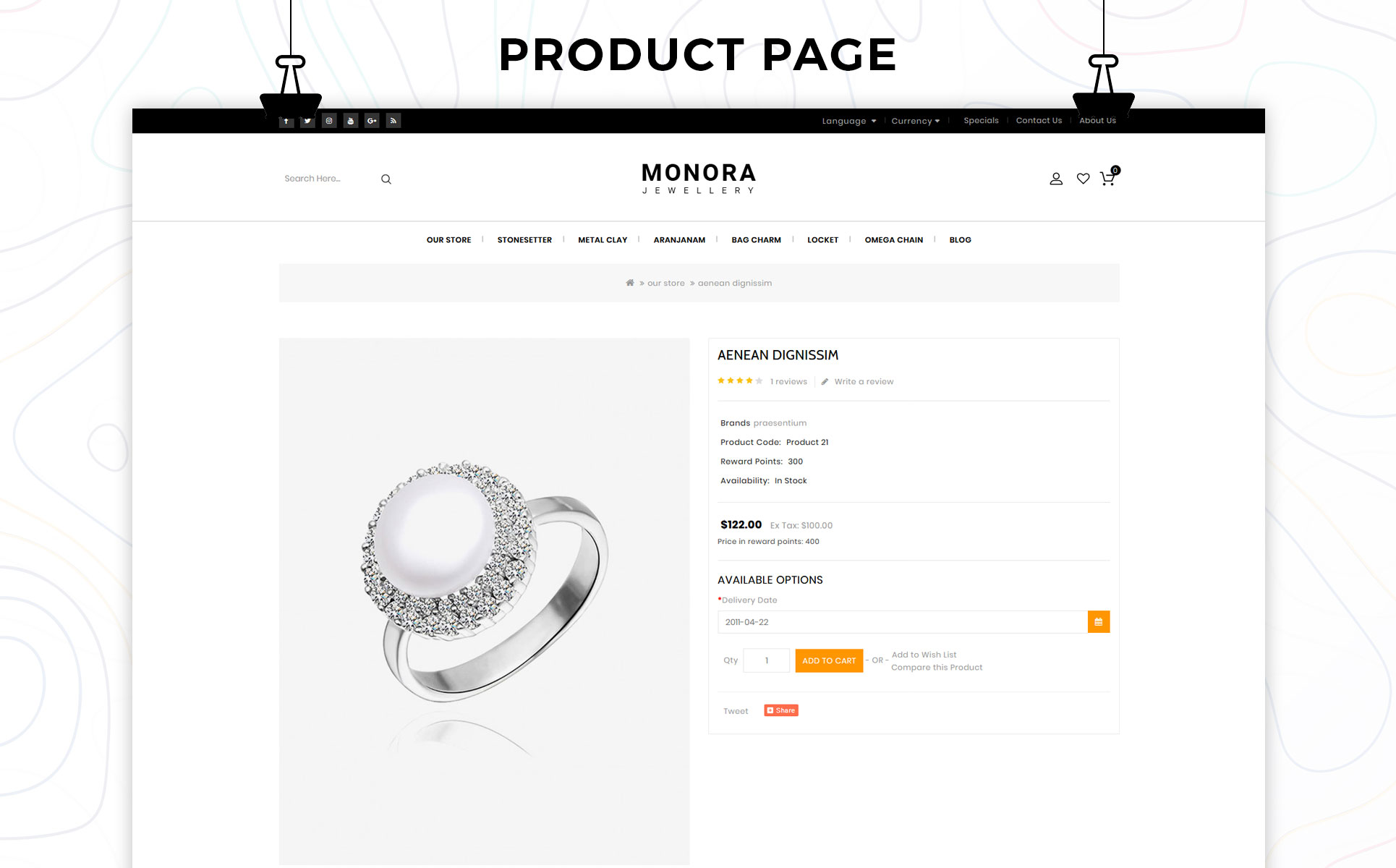This screenshot has width=1396, height=868.
Task: Open the shopping cart icon
Action: pos(1107,179)
